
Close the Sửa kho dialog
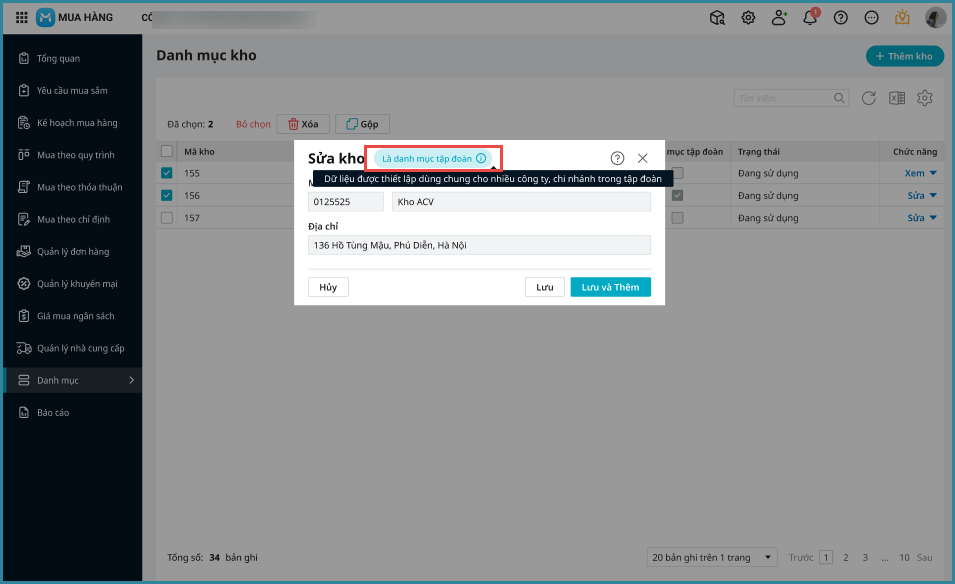tap(643, 158)
